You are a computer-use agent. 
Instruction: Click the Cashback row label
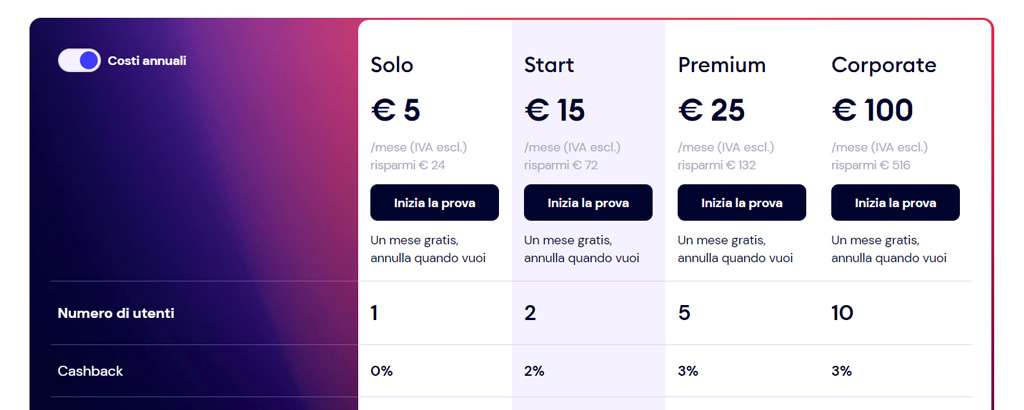(90, 371)
